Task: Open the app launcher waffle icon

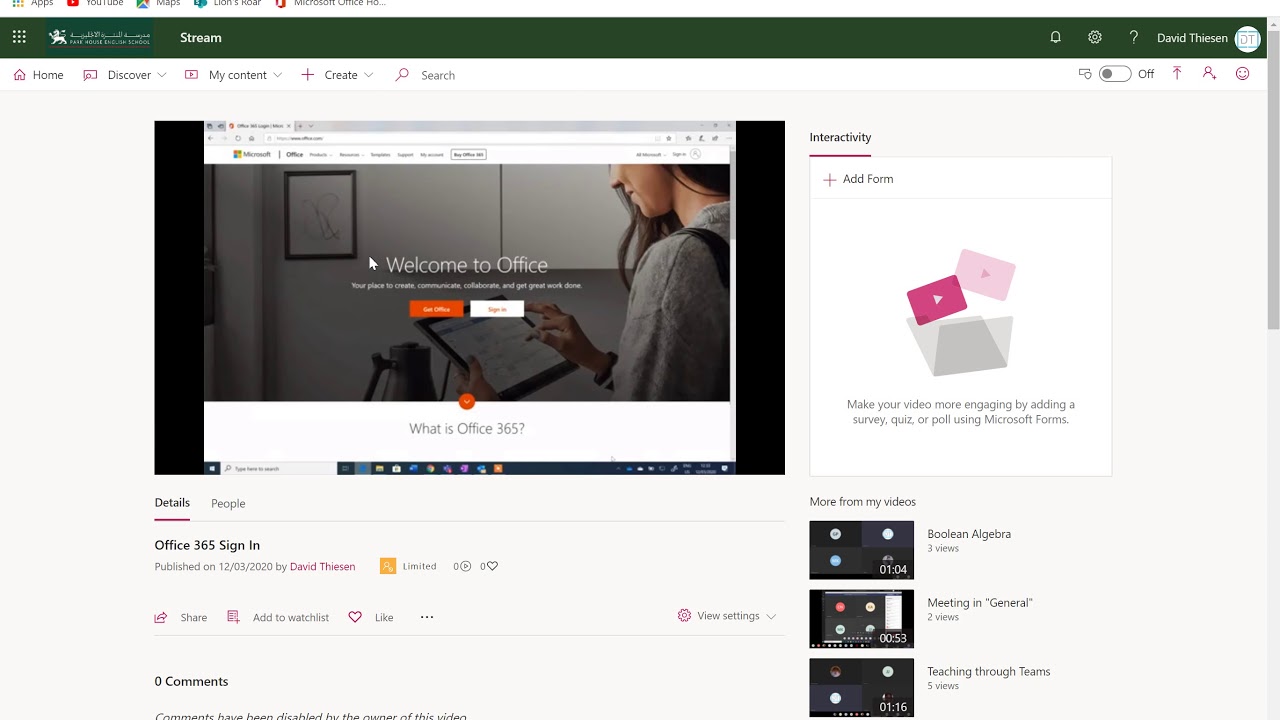Action: [19, 37]
